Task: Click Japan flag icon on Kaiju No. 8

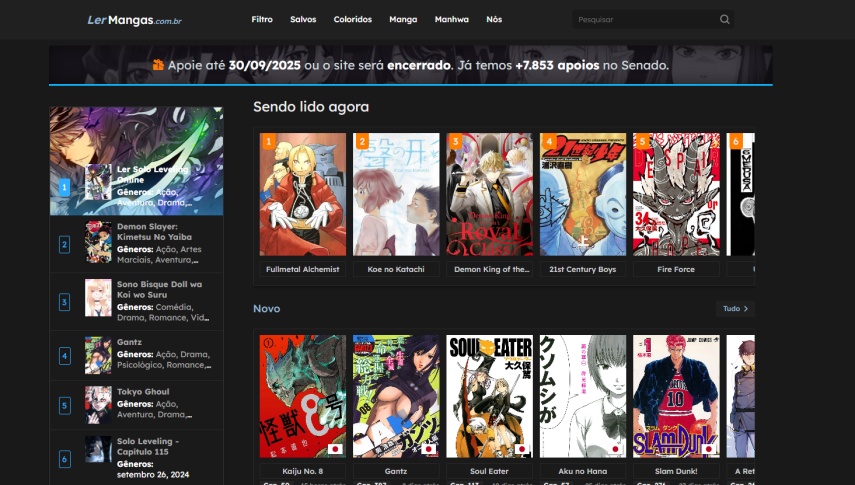Action: tap(335, 450)
